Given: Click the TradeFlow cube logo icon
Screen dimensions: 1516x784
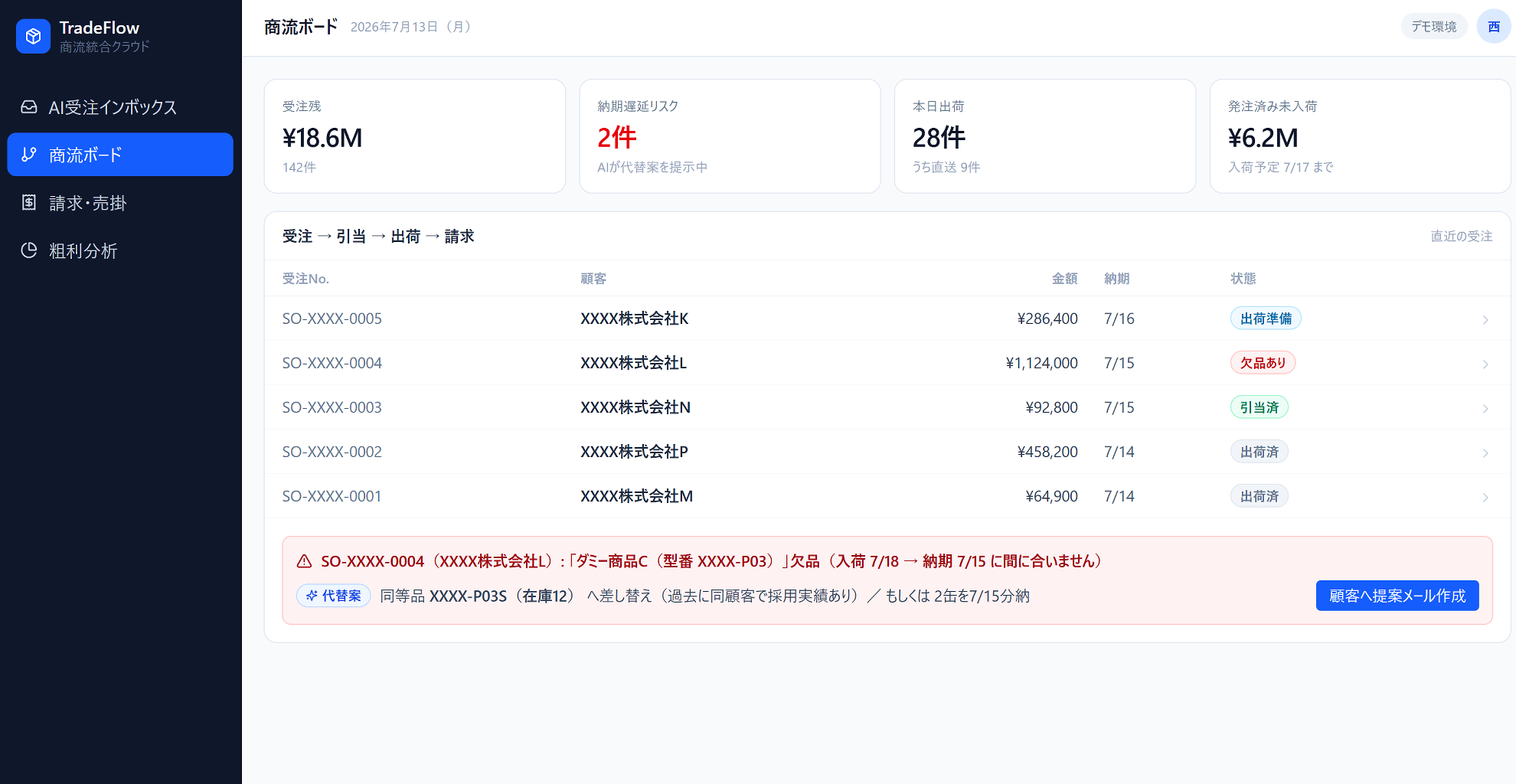Looking at the screenshot, I should pos(33,36).
